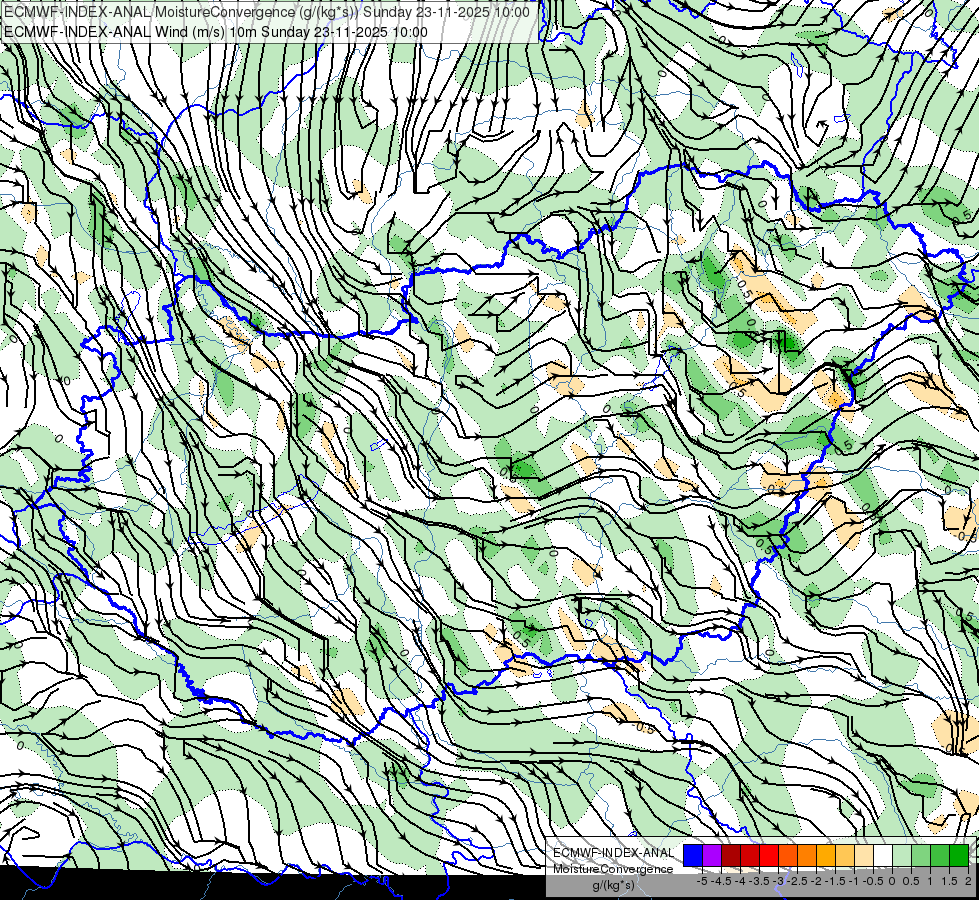Click the purple legend swatch between -5 and -4.5
Screen dimensions: 979x900
coord(712,855)
